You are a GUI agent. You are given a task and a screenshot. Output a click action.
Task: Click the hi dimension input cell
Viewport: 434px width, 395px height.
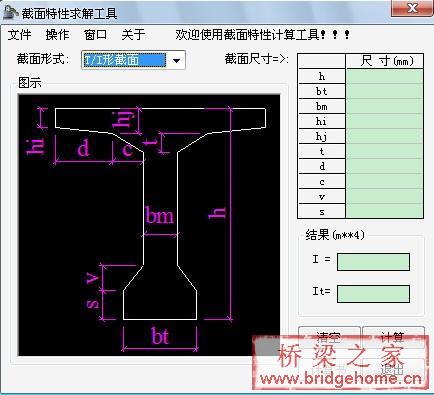pos(385,121)
